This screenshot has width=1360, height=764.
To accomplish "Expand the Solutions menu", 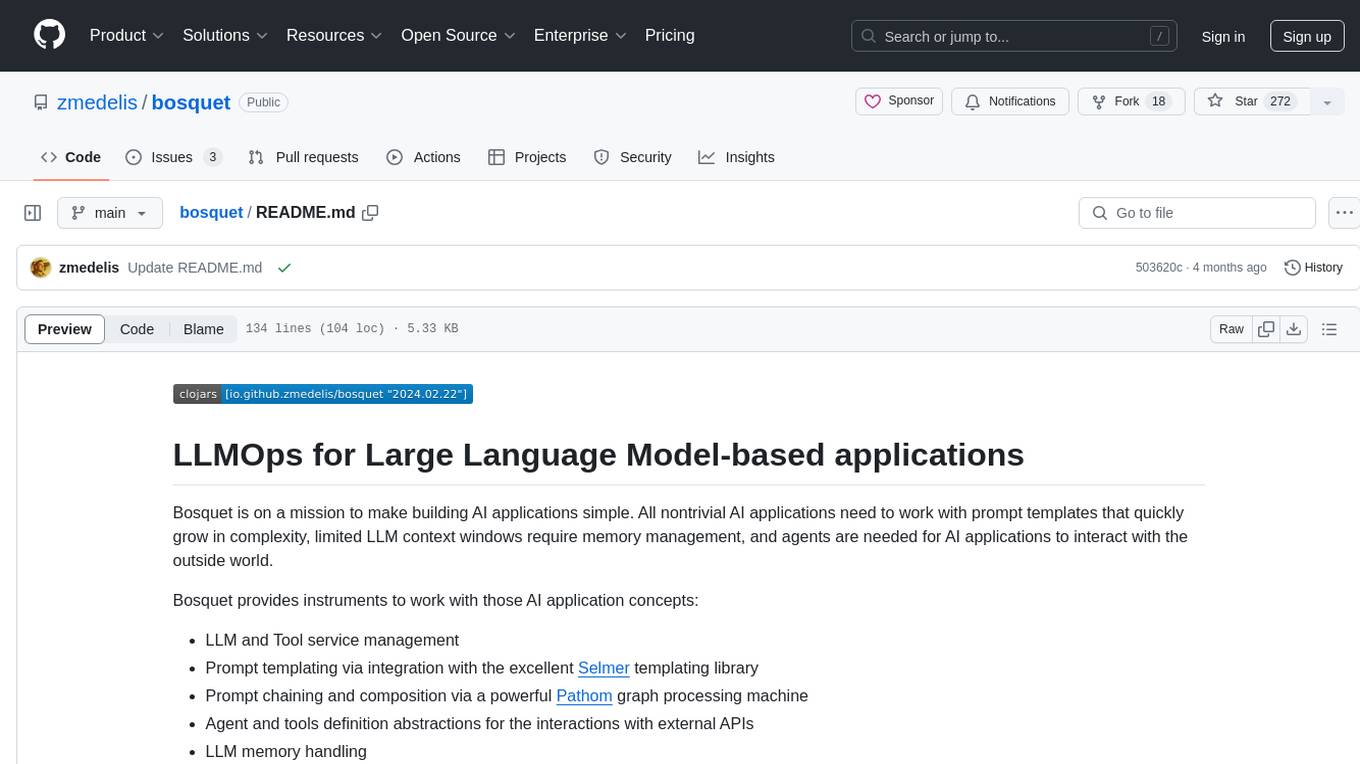I will [225, 35].
